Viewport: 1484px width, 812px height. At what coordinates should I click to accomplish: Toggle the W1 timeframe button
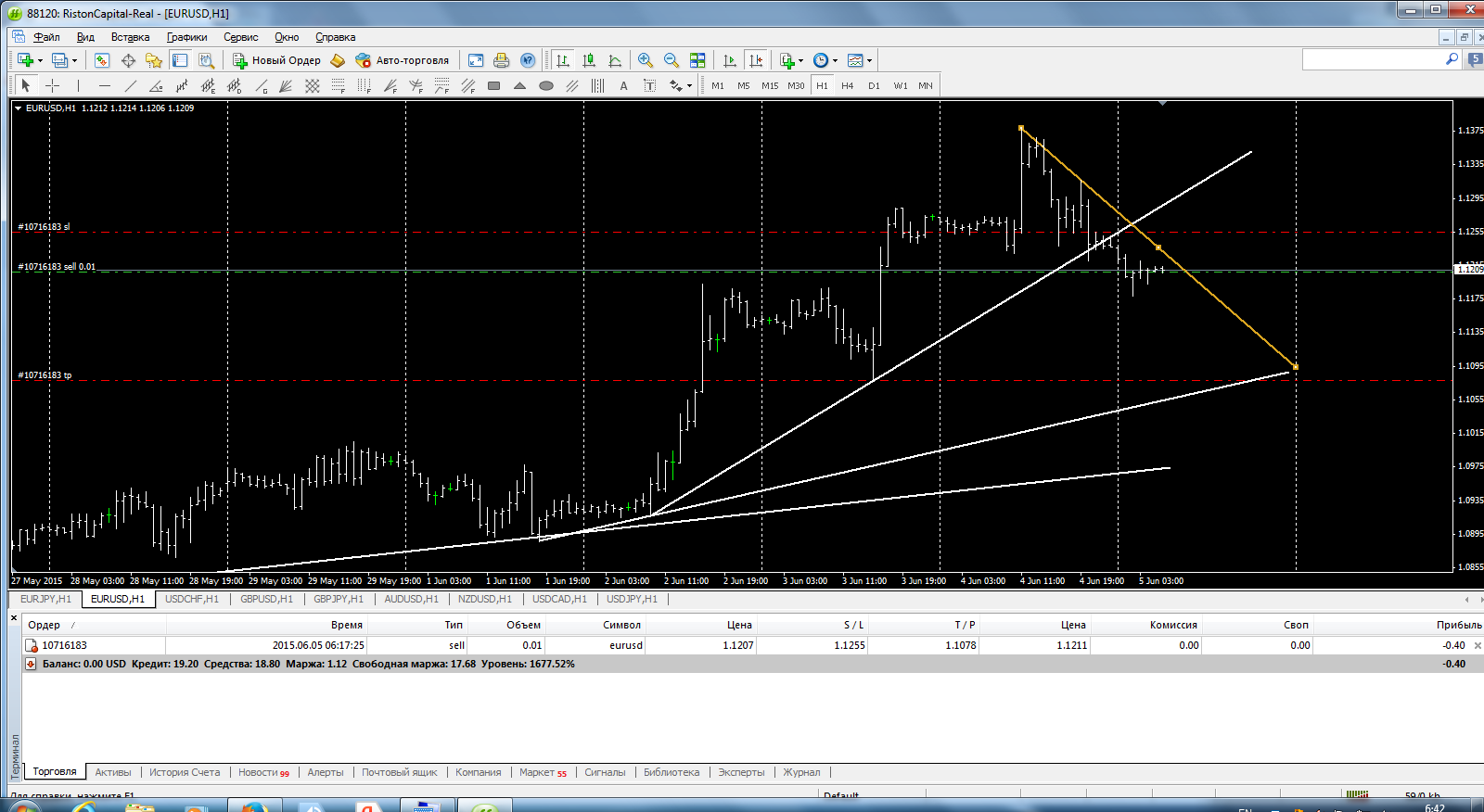point(901,85)
